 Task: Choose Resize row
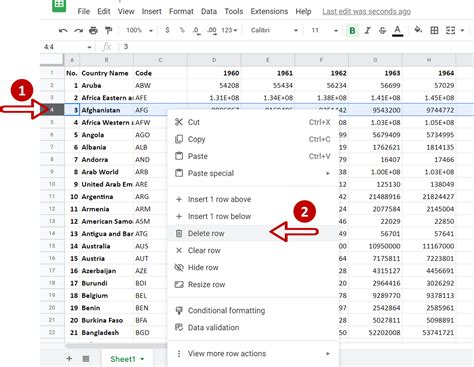[253, 284]
